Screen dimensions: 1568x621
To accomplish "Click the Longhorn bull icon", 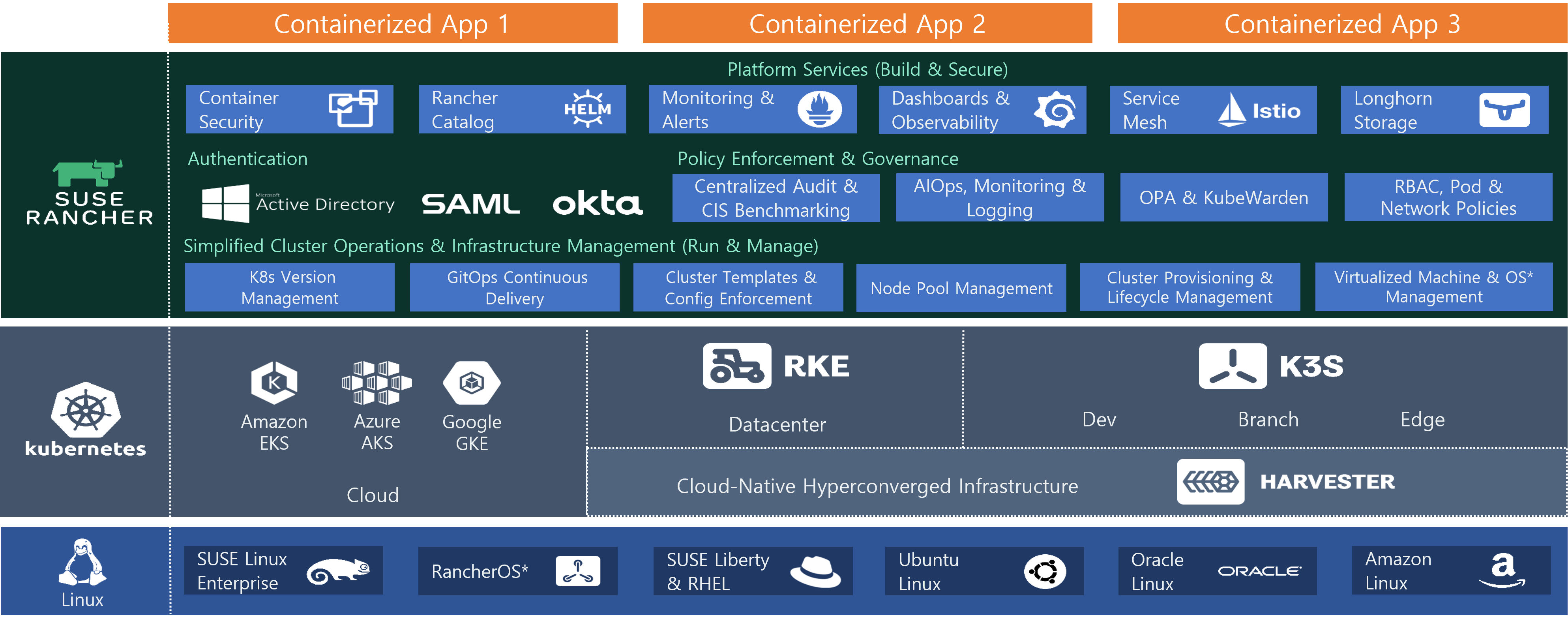I will click(x=1504, y=110).
